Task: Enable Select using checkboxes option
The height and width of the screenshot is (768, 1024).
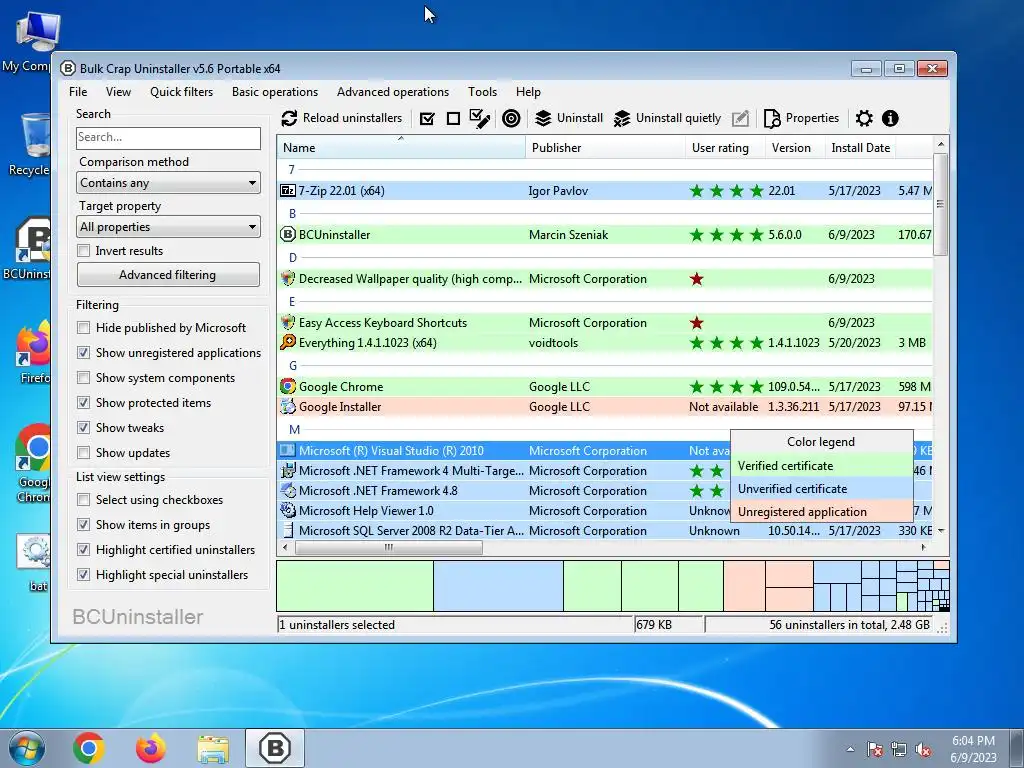Action: point(84,500)
